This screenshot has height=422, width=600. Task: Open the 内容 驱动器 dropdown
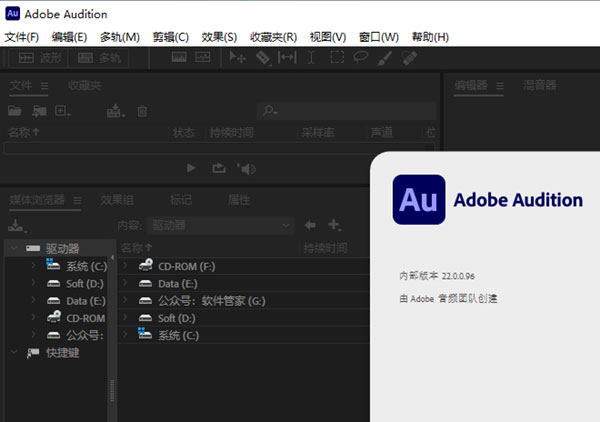[220, 225]
